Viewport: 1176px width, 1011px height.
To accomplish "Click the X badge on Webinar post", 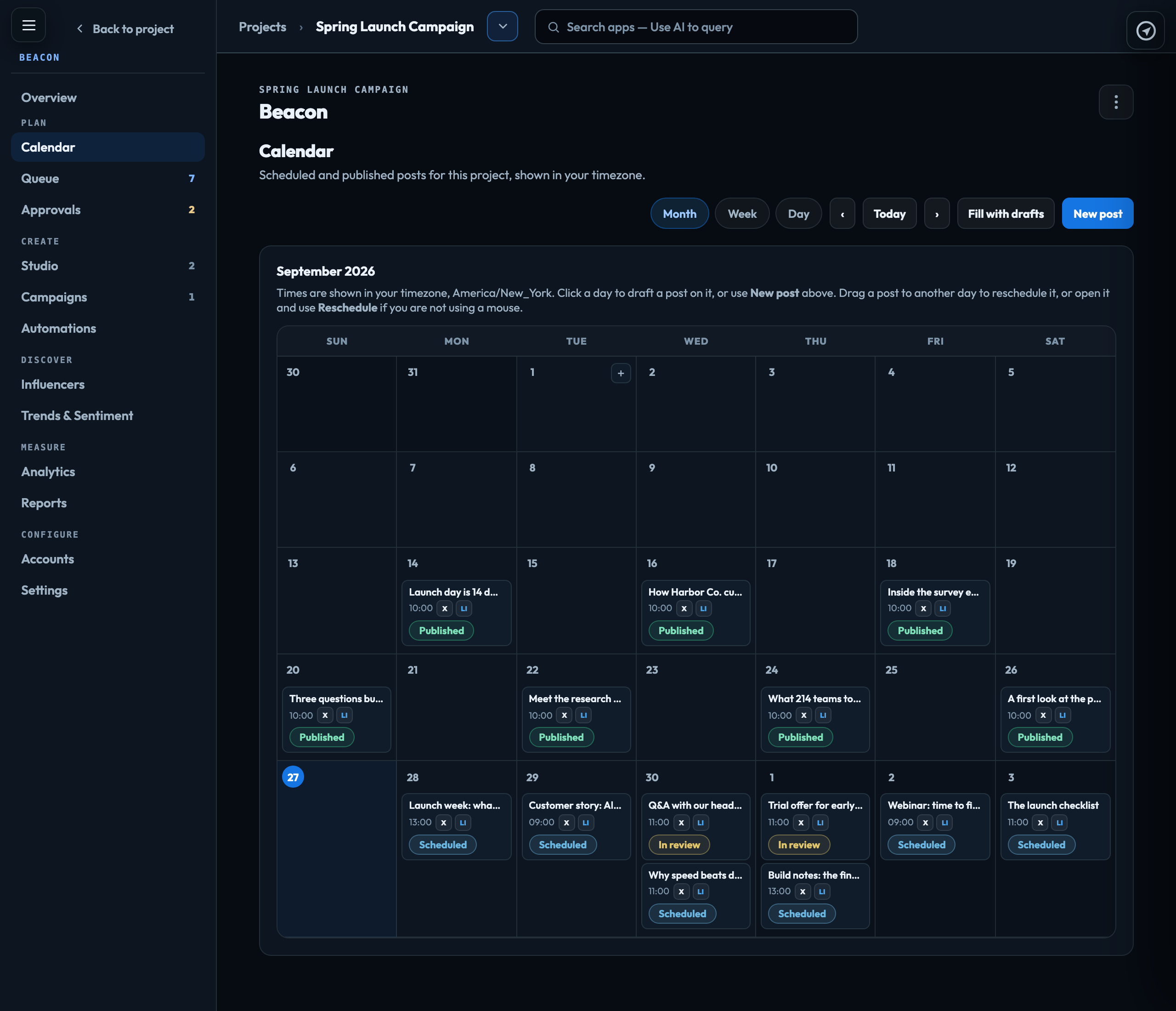I will point(925,823).
